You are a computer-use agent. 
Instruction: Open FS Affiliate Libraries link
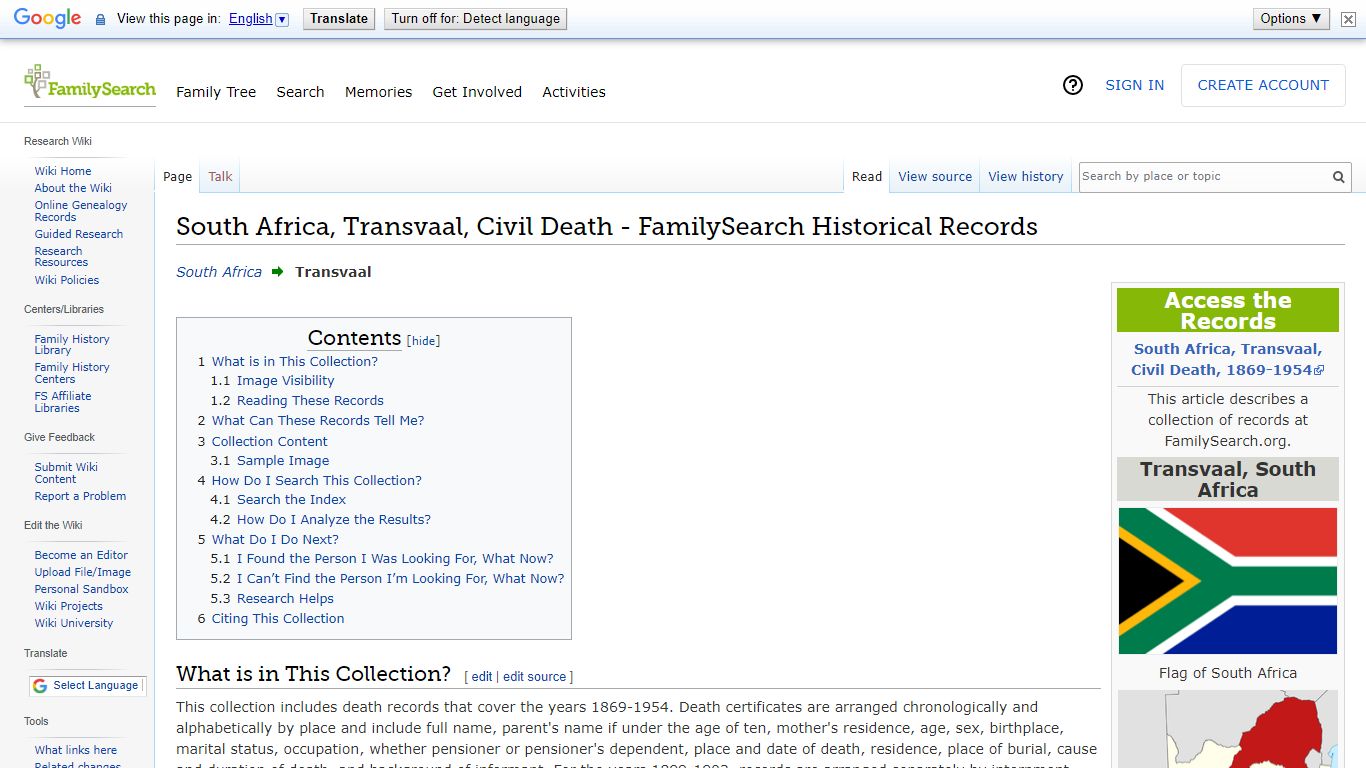[x=63, y=402]
